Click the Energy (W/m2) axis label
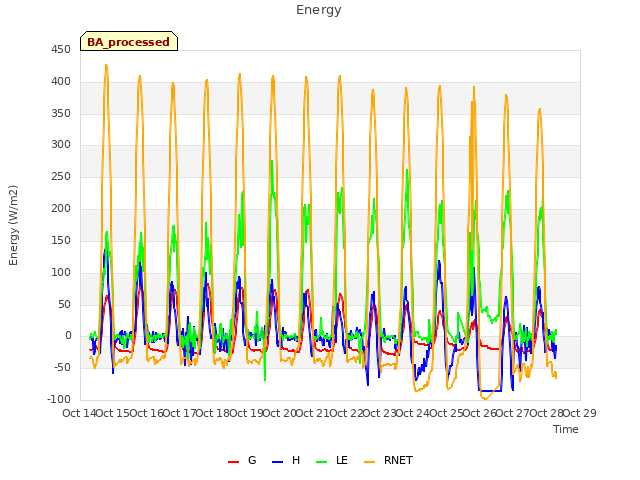 click(13, 225)
